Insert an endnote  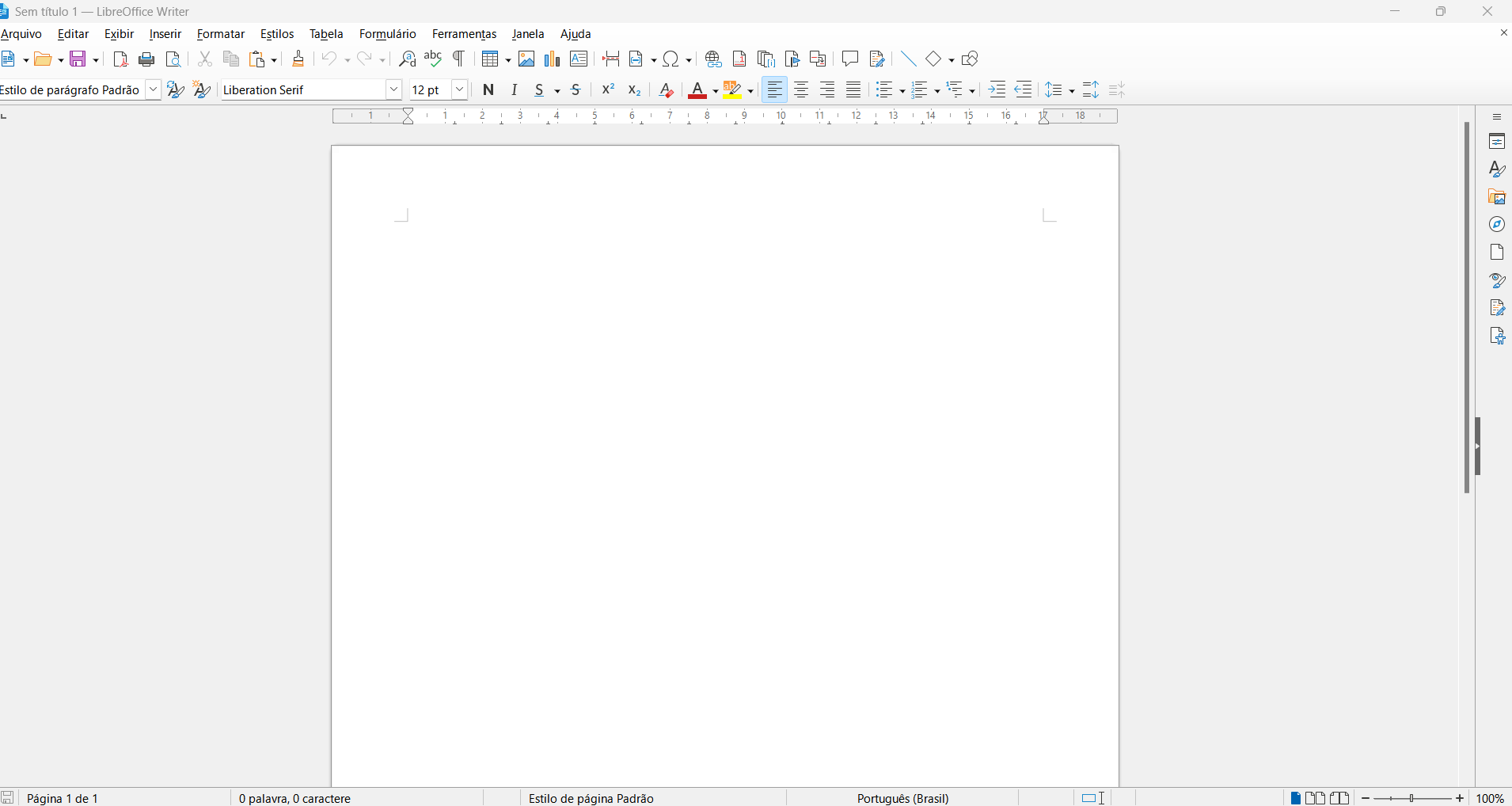pos(765,59)
